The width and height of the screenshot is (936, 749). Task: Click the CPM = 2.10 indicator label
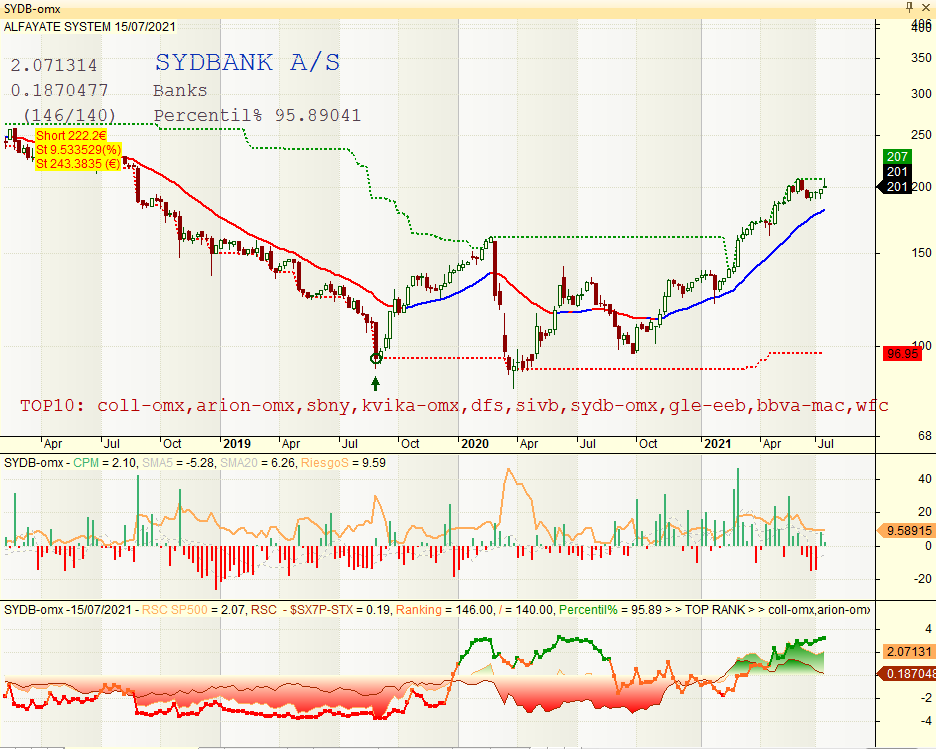point(105,463)
